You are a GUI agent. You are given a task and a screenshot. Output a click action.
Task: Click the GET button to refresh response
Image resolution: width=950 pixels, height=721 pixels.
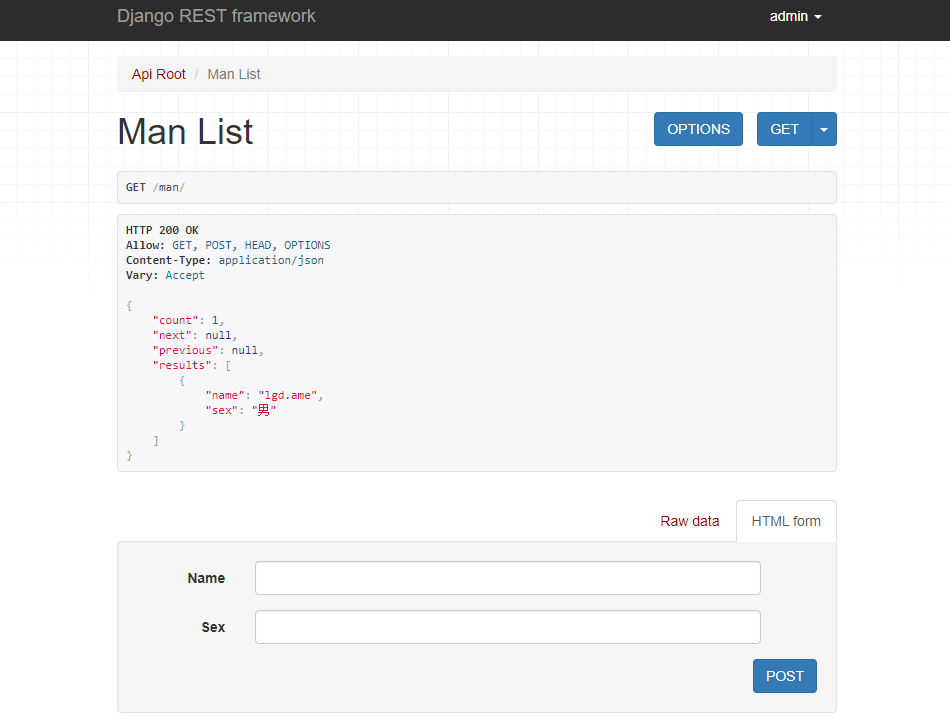[784, 129]
